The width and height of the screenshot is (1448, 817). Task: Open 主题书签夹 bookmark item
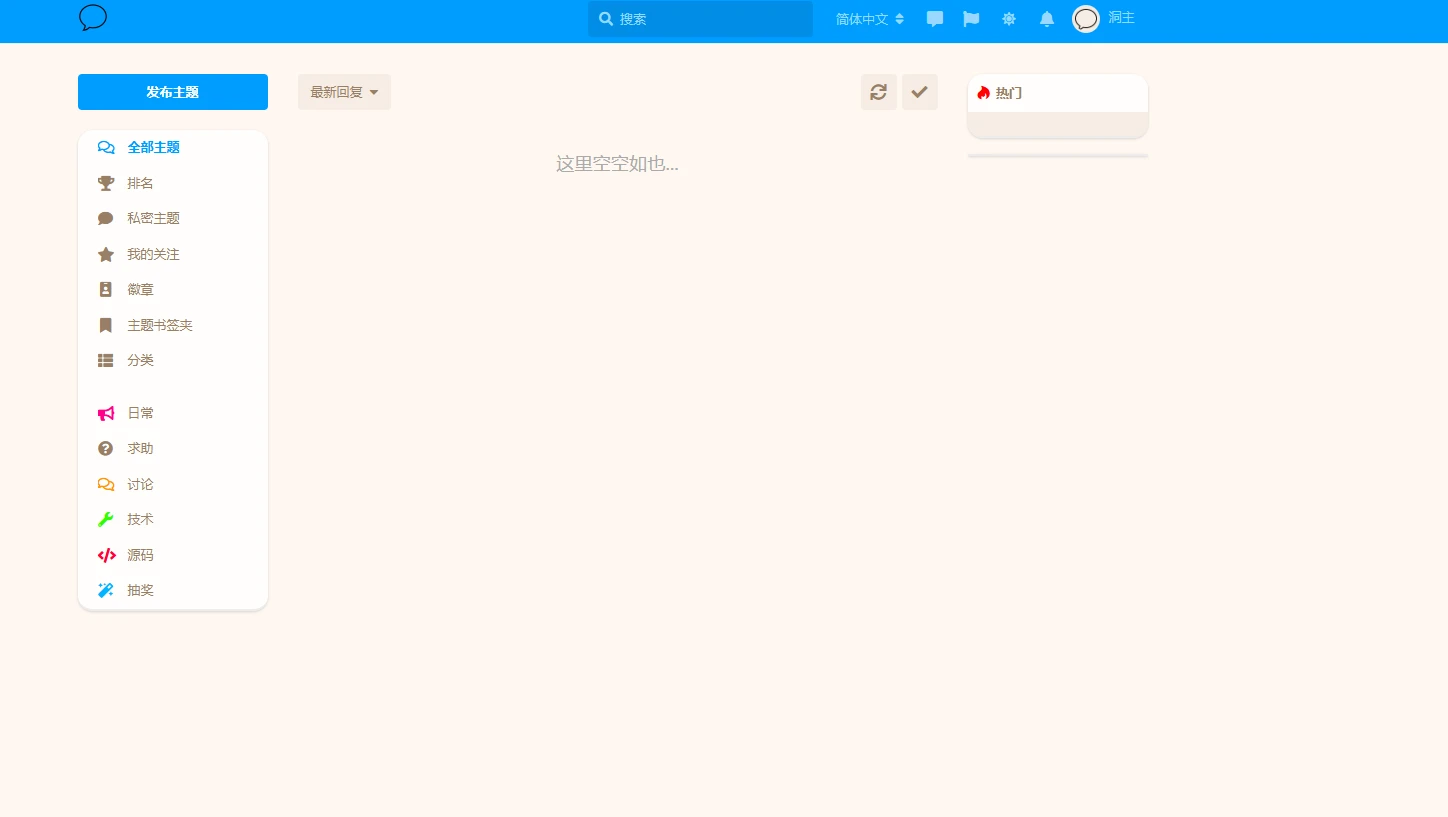pos(159,326)
